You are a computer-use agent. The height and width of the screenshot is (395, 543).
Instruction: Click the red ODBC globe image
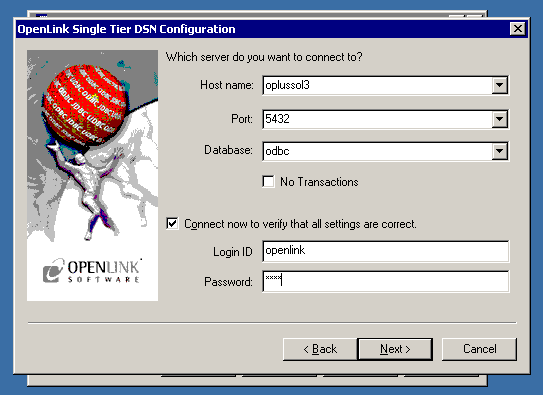(x=85, y=104)
